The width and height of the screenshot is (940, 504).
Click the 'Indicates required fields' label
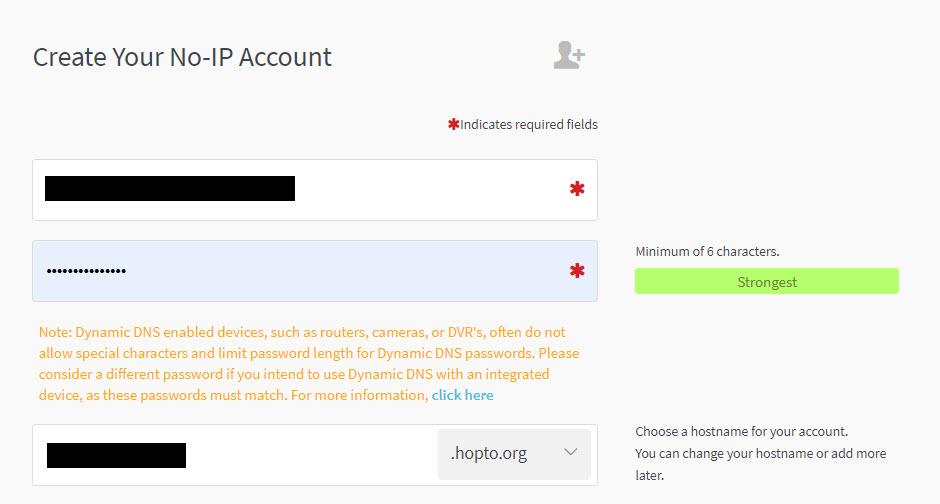click(529, 125)
